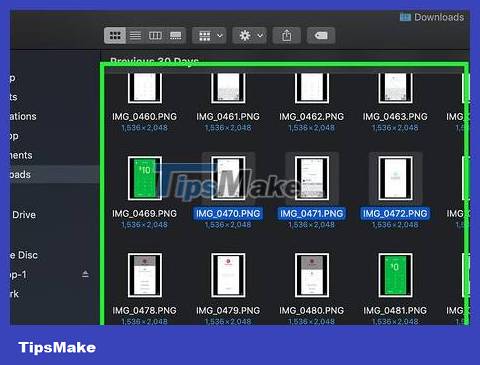Open the Drive item in sidebar

(x=24, y=215)
